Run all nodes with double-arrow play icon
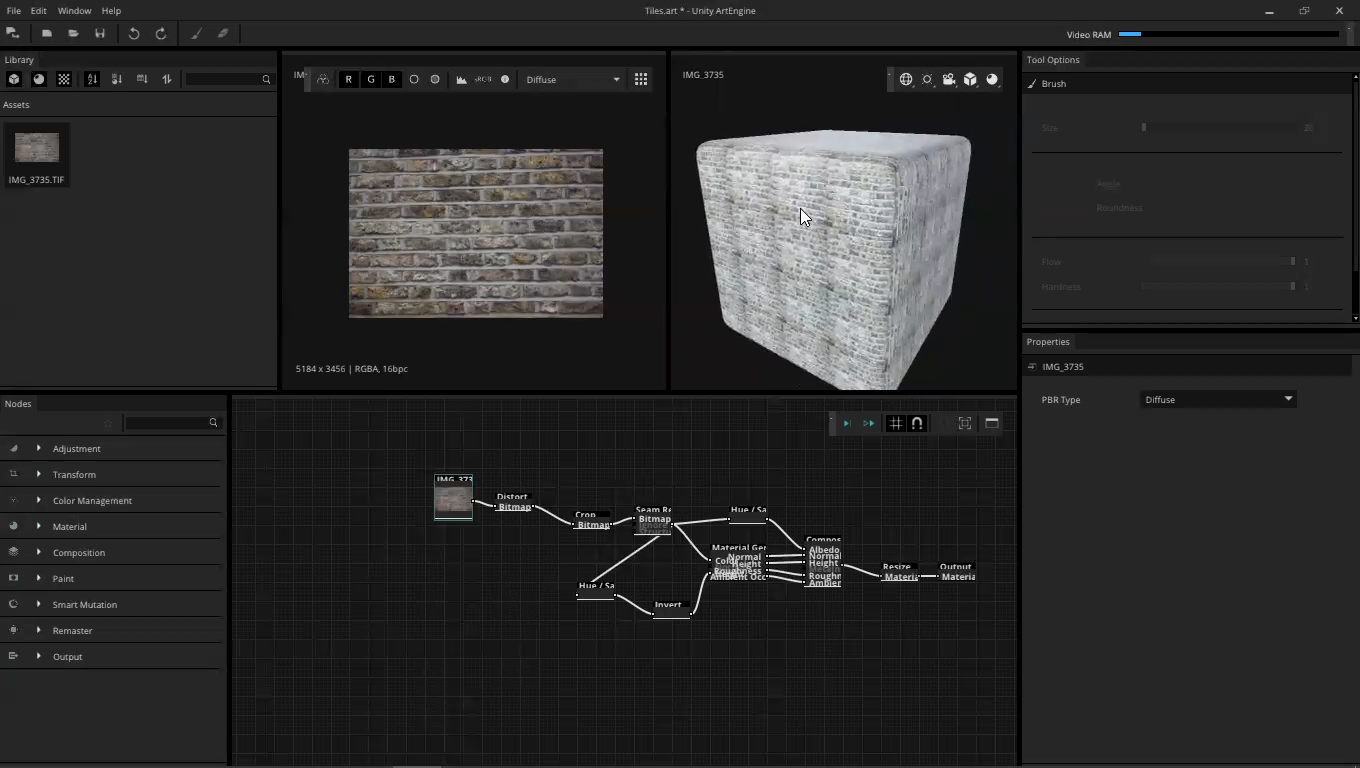The width and height of the screenshot is (1360, 768). point(868,423)
